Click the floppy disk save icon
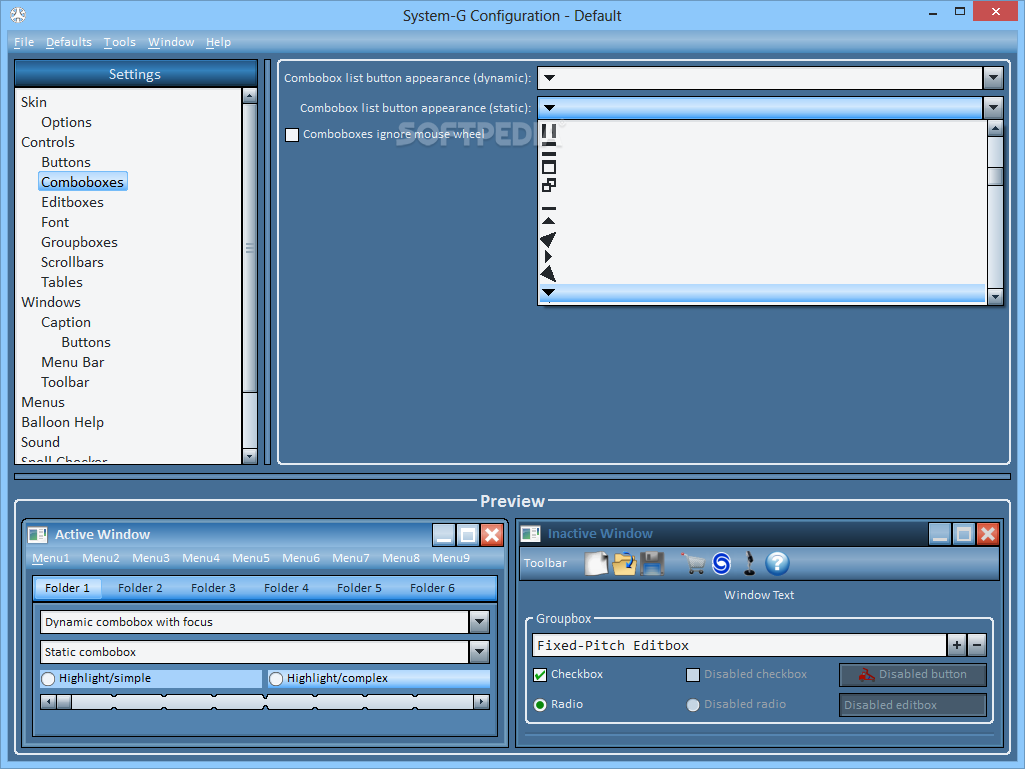The width and height of the screenshot is (1025, 769). pyautogui.click(x=652, y=563)
